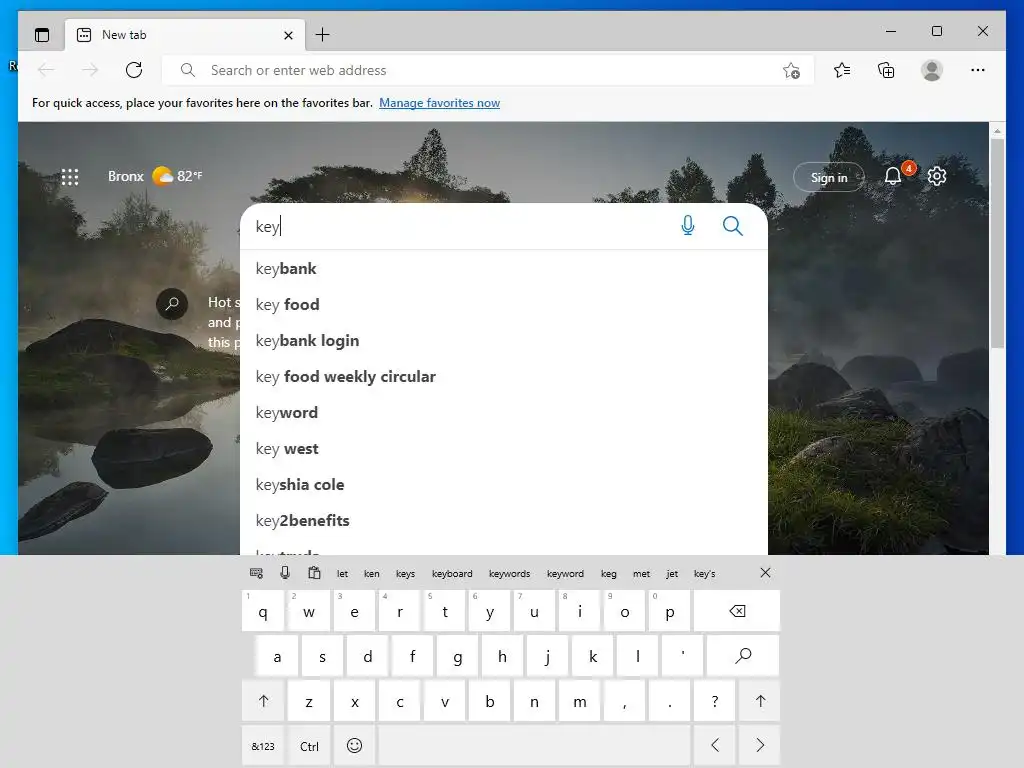The image size is (1024, 768).
Task: Open the notifications bell icon
Action: pos(893,176)
